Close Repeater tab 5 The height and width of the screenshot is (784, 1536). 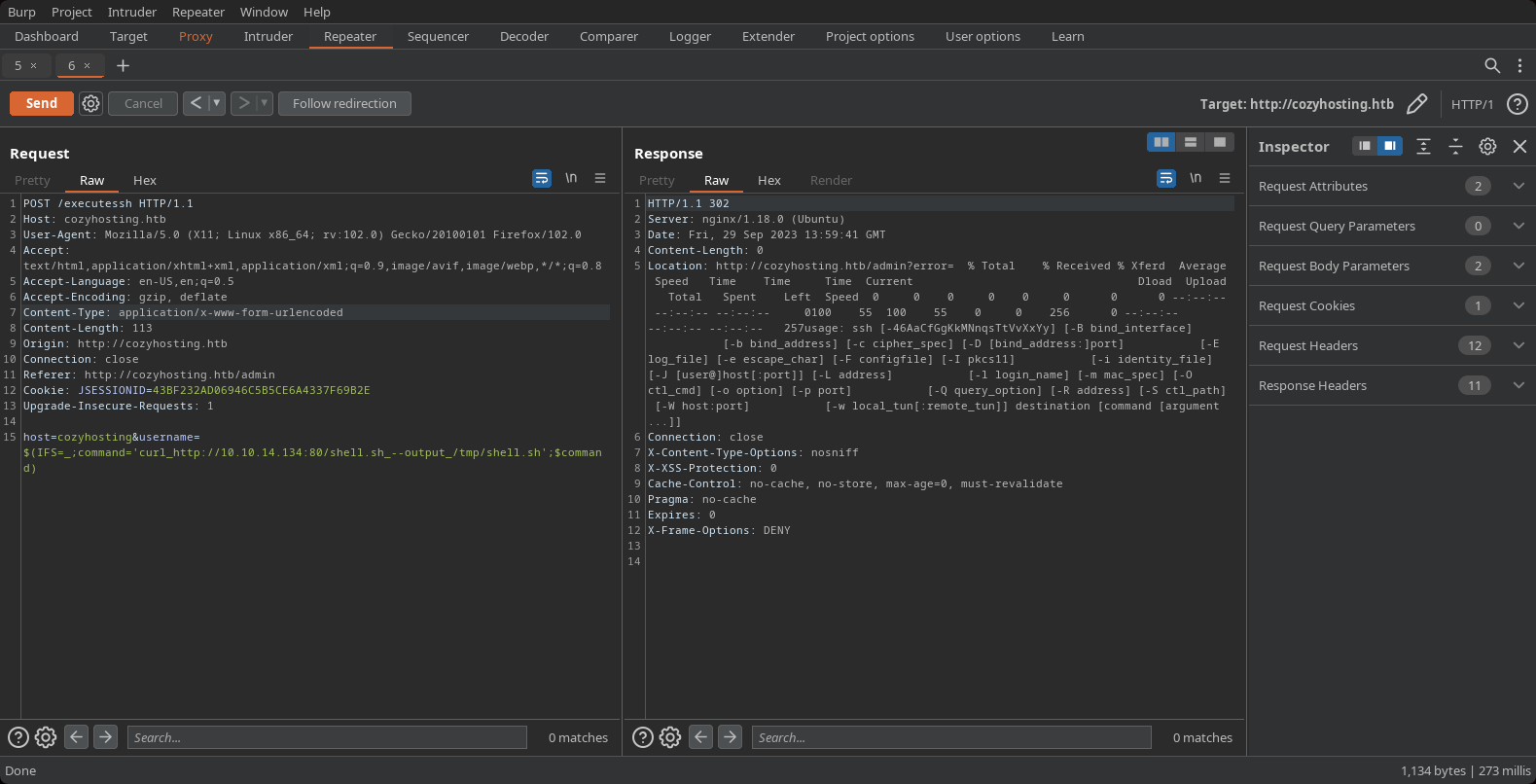[33, 65]
